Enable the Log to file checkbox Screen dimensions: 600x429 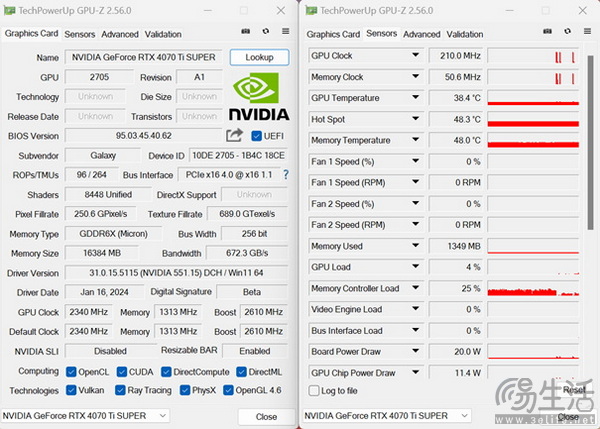pos(314,391)
